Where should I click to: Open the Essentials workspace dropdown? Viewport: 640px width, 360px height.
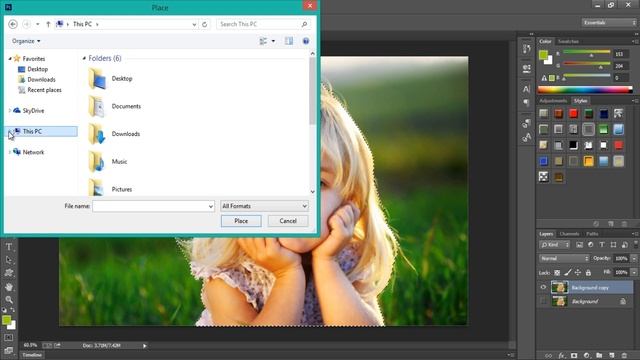[609, 23]
